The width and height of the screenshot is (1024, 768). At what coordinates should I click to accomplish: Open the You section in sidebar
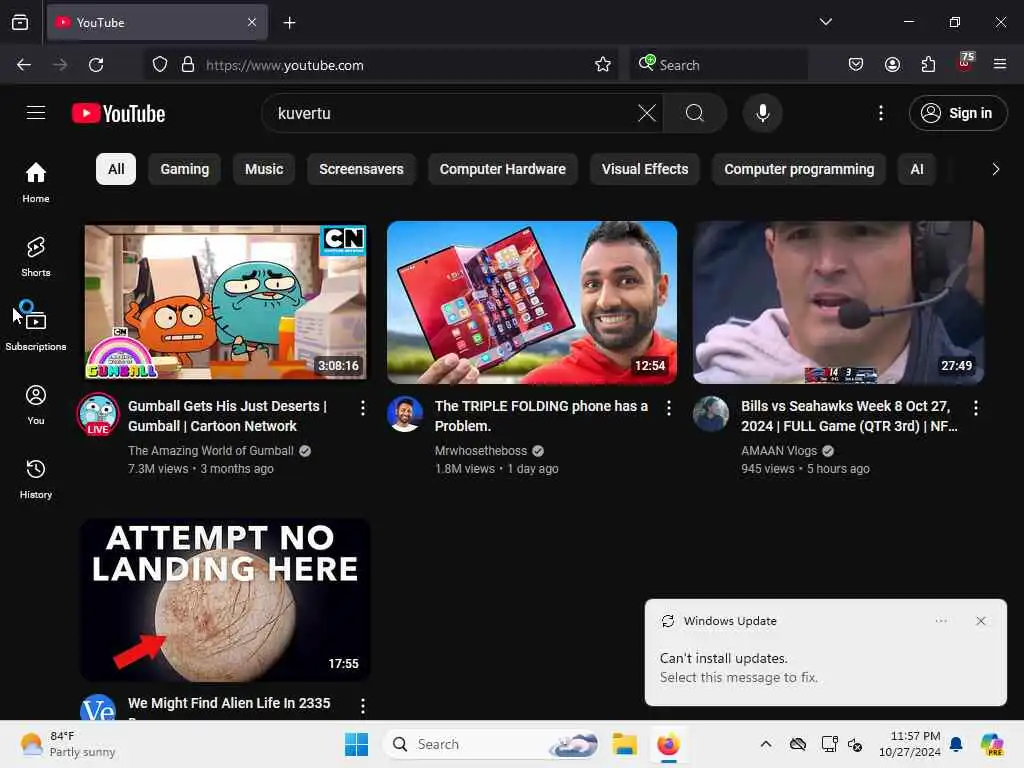pyautogui.click(x=36, y=405)
